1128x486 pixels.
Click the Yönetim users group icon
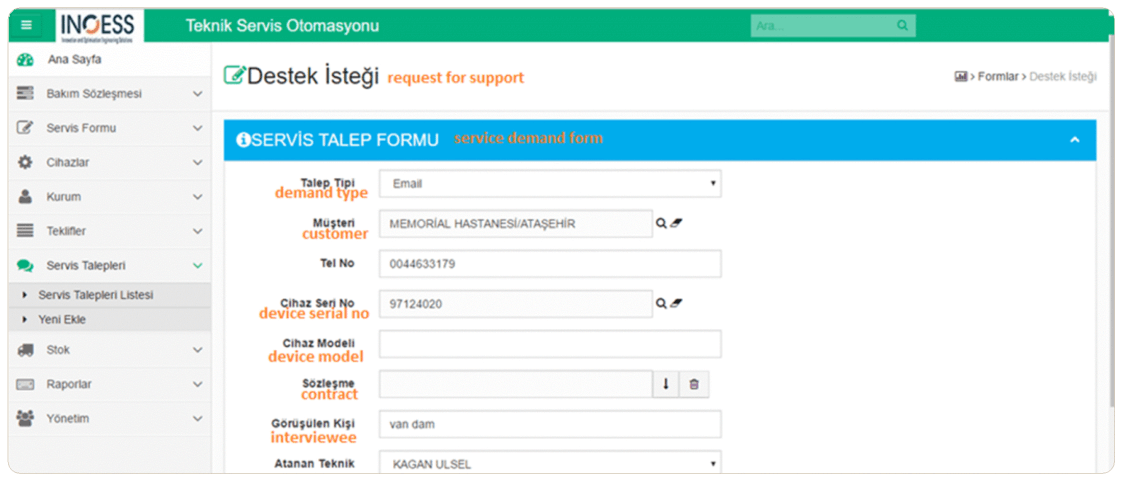(x=25, y=418)
